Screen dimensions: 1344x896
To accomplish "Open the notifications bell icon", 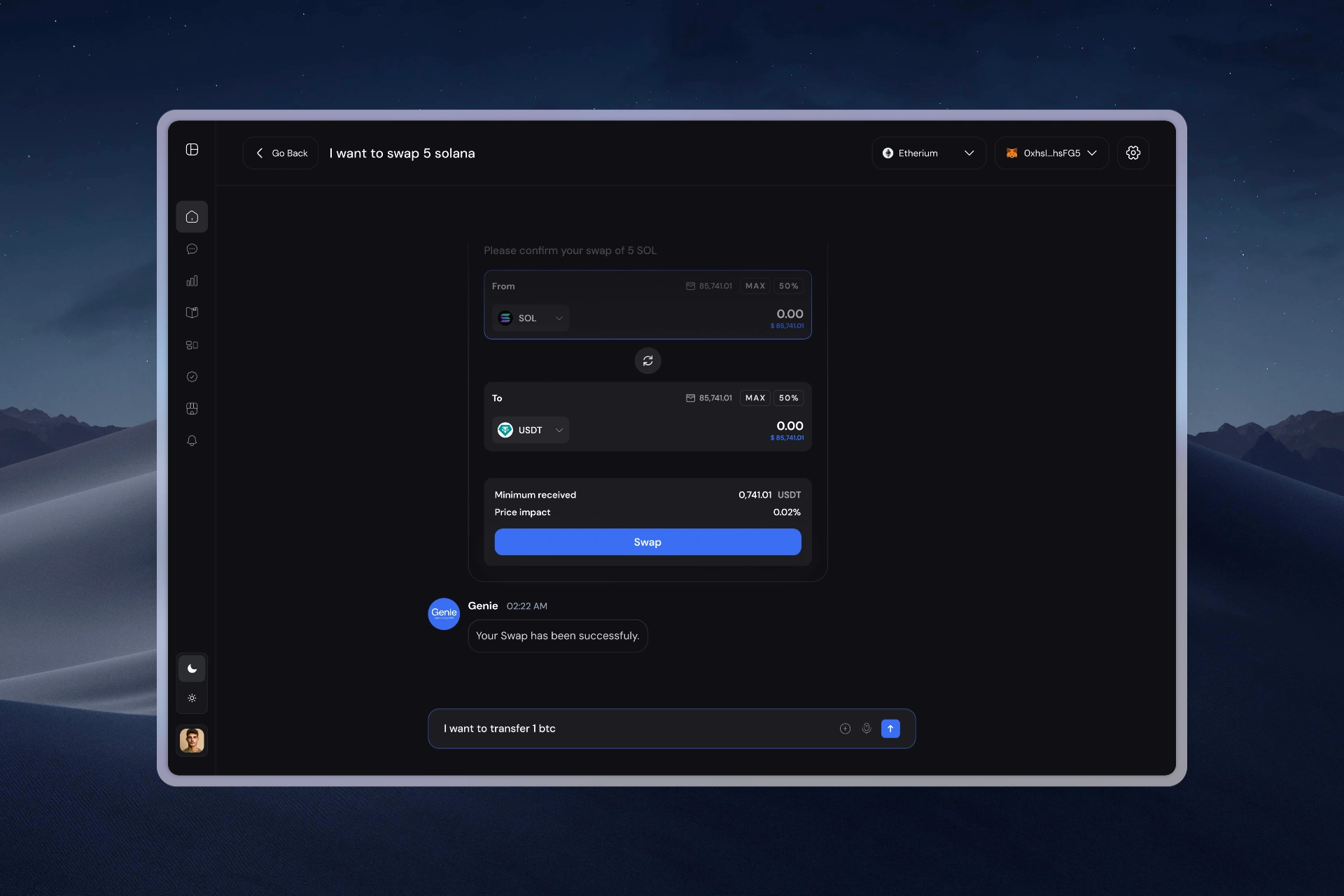I will [x=192, y=440].
